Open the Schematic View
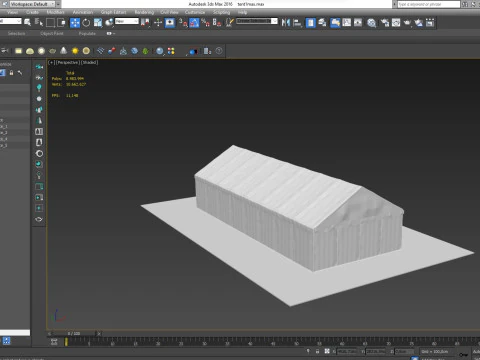480x360 pixels. tap(358, 22)
